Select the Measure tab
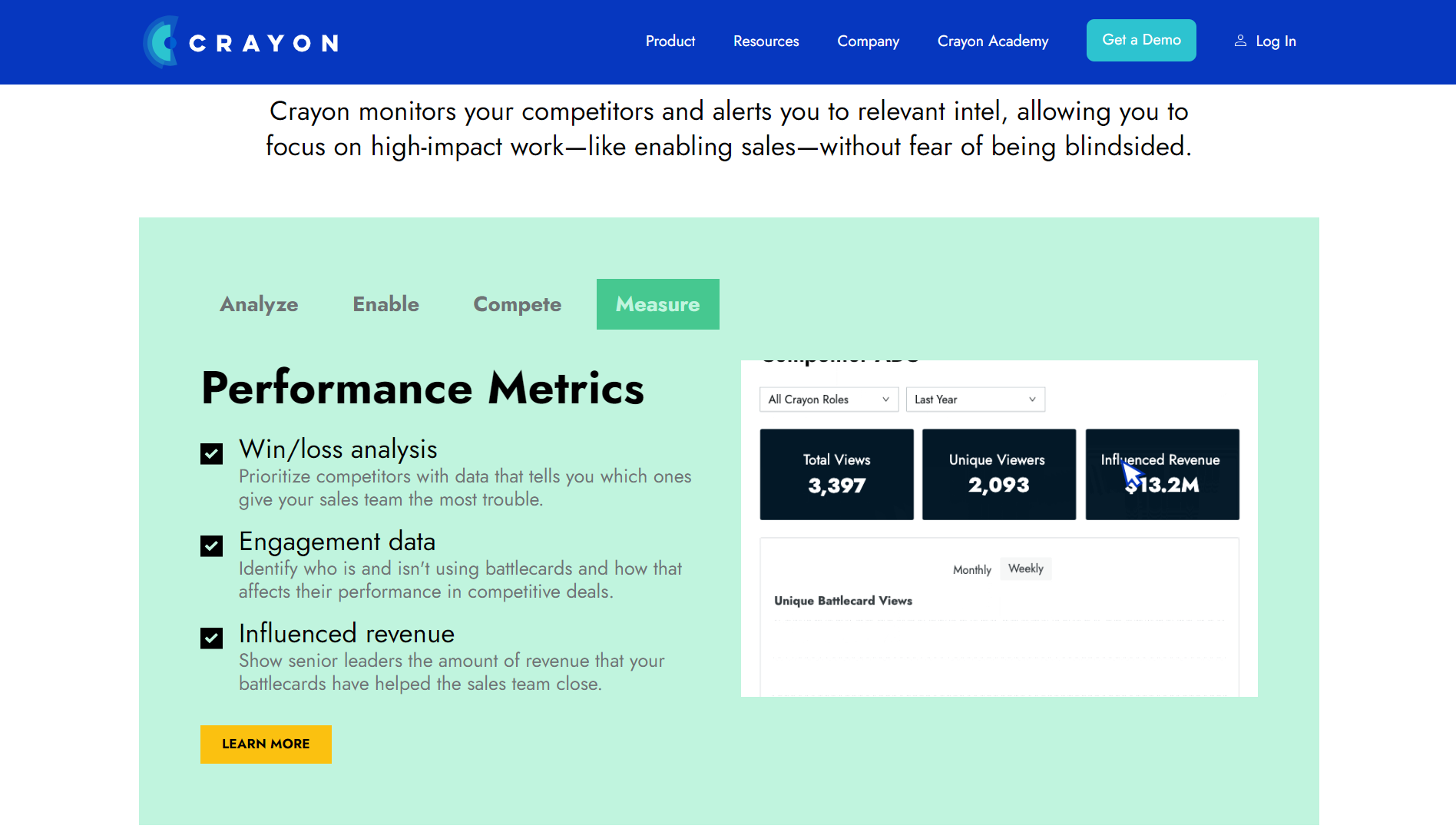 [x=658, y=304]
